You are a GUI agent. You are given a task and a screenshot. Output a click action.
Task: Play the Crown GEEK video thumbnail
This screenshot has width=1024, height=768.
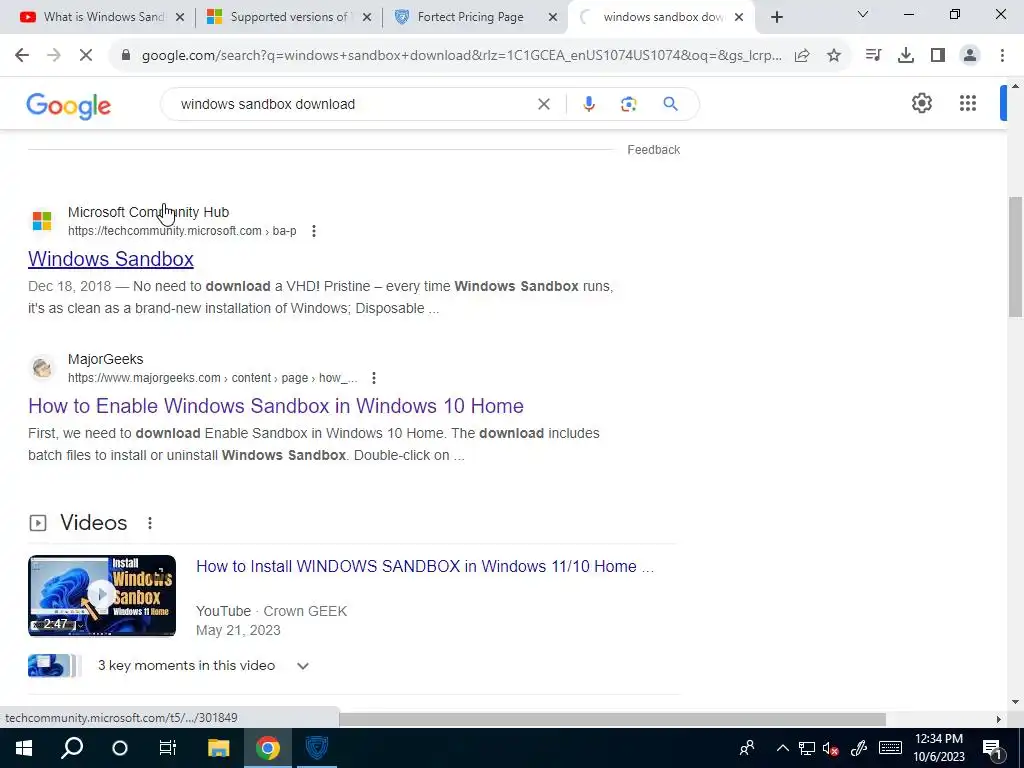(x=102, y=596)
